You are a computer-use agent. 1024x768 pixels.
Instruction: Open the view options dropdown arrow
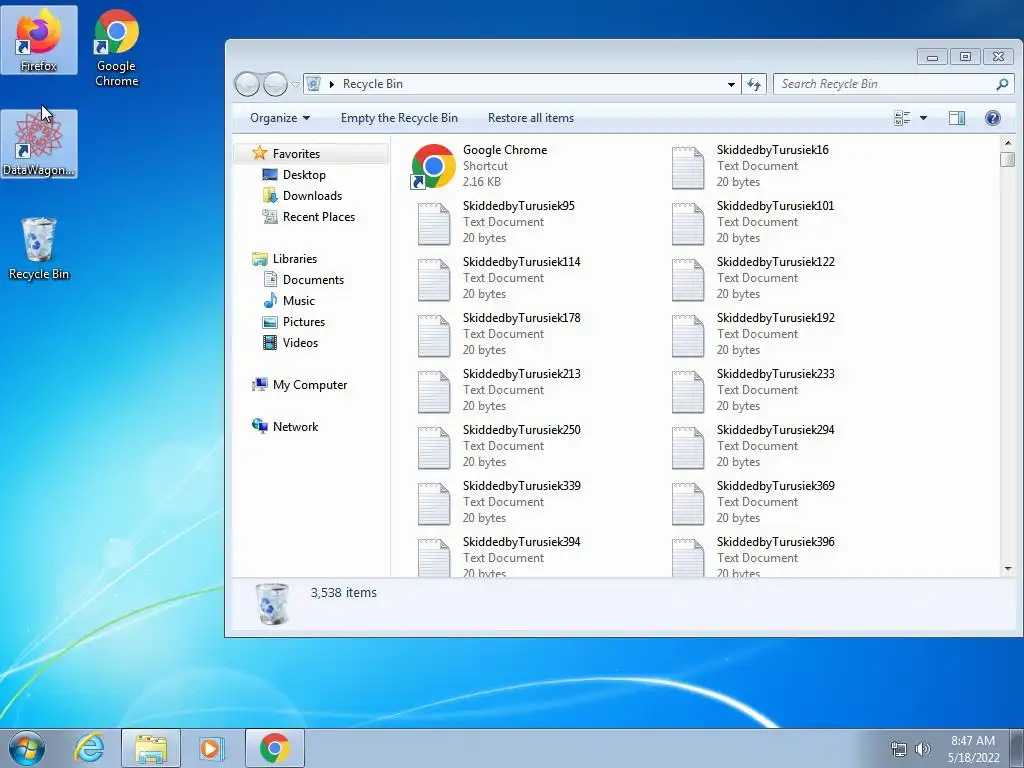(x=923, y=118)
